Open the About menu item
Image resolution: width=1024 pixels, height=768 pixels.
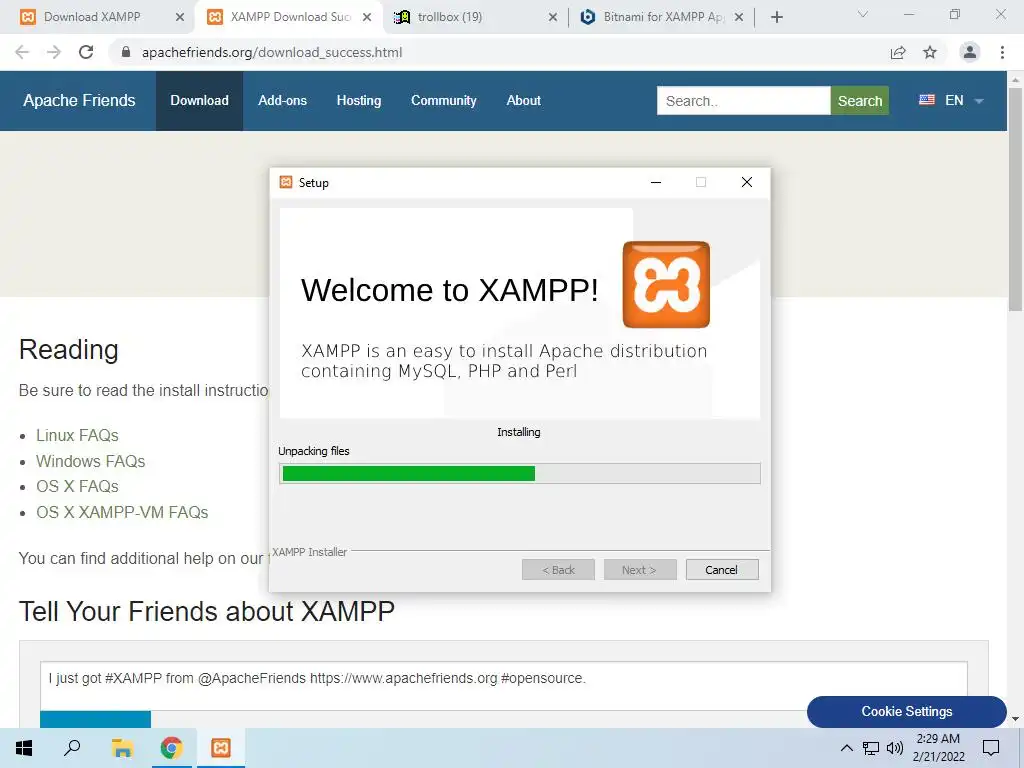(523, 101)
